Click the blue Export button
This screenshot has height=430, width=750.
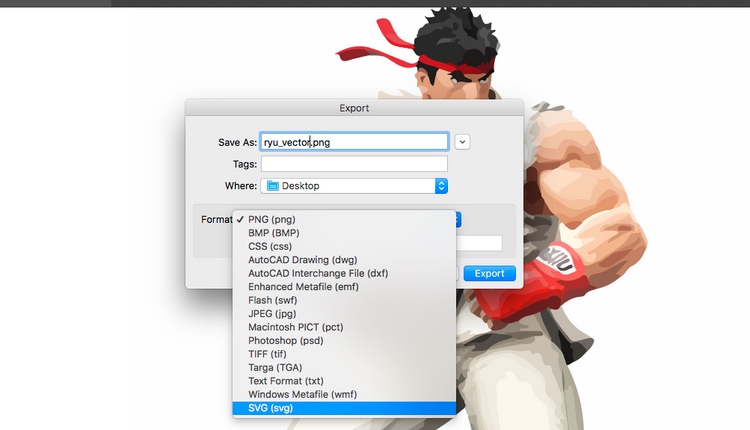pos(489,274)
